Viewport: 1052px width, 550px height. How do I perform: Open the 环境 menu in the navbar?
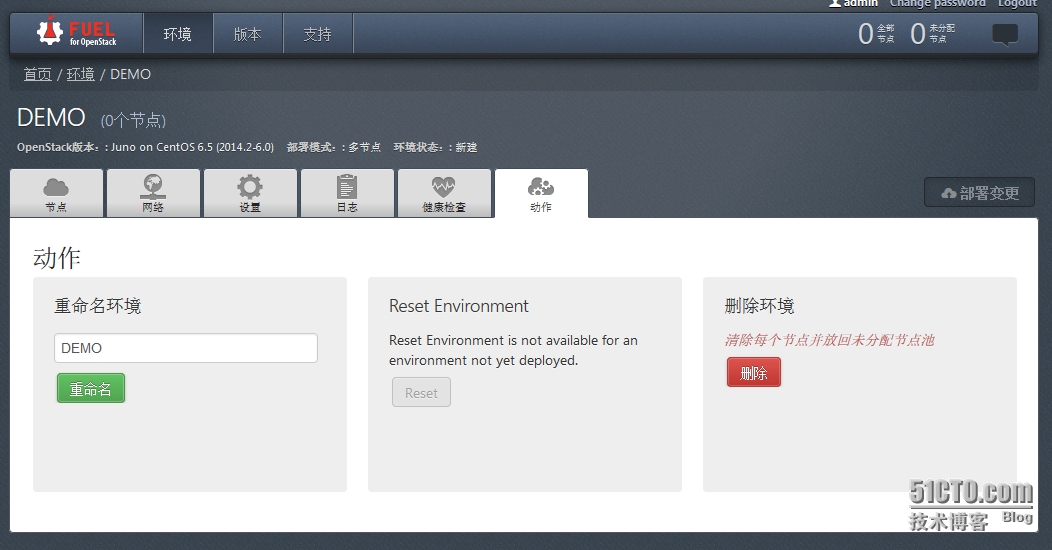click(178, 34)
